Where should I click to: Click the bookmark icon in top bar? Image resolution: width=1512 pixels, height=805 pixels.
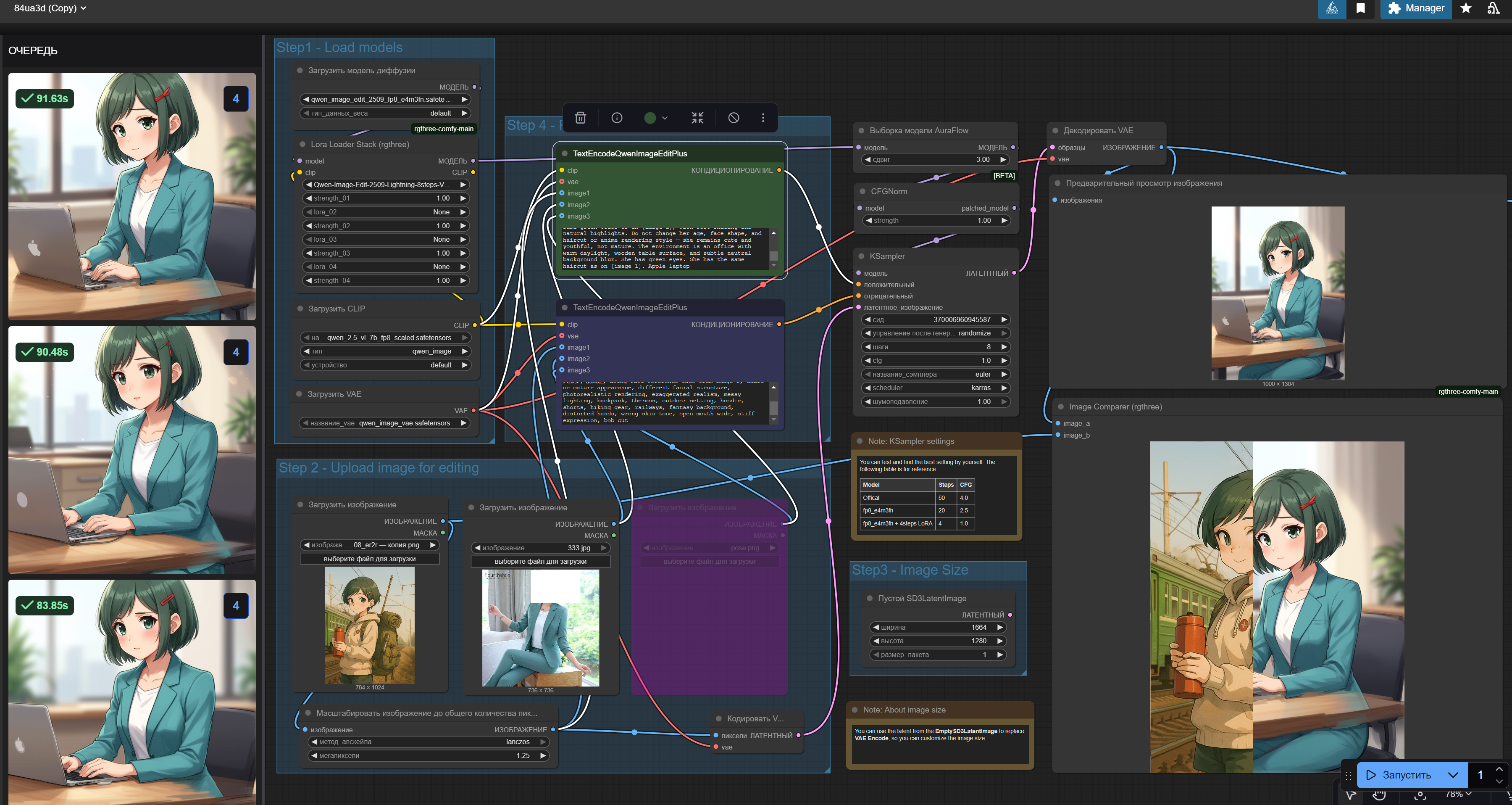coord(1360,8)
